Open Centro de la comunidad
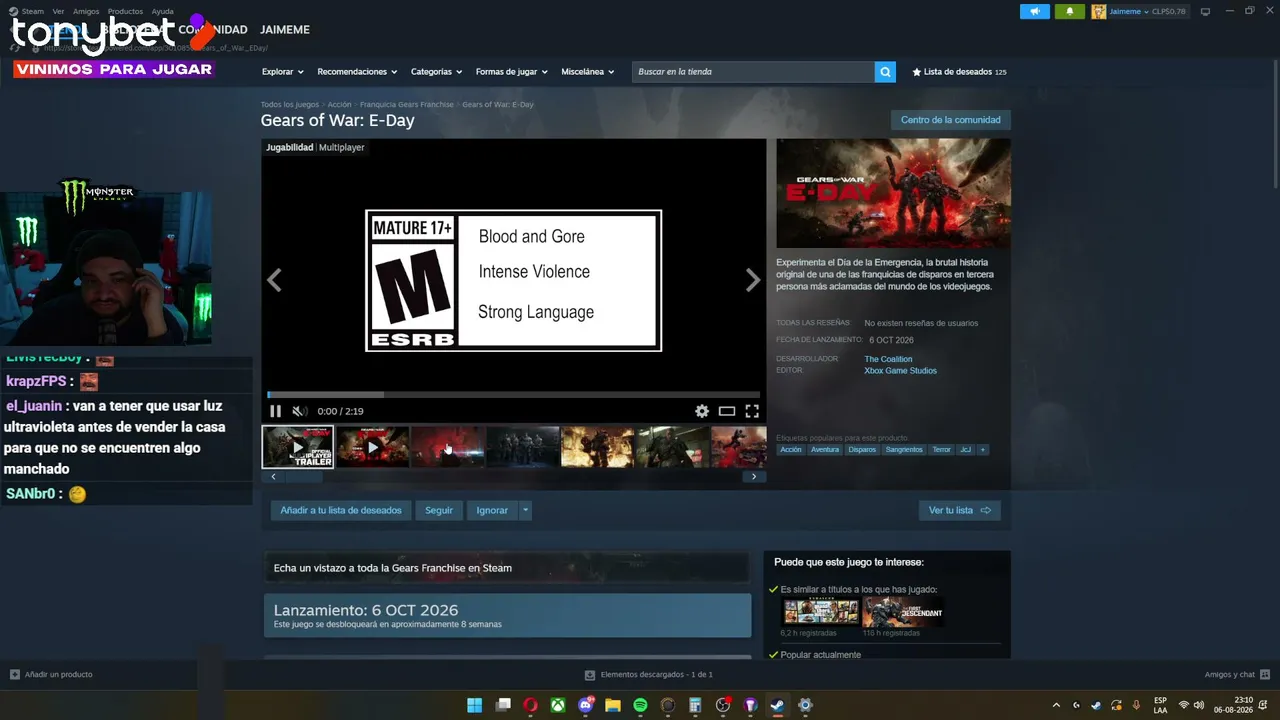Image resolution: width=1280 pixels, height=720 pixels. [951, 120]
